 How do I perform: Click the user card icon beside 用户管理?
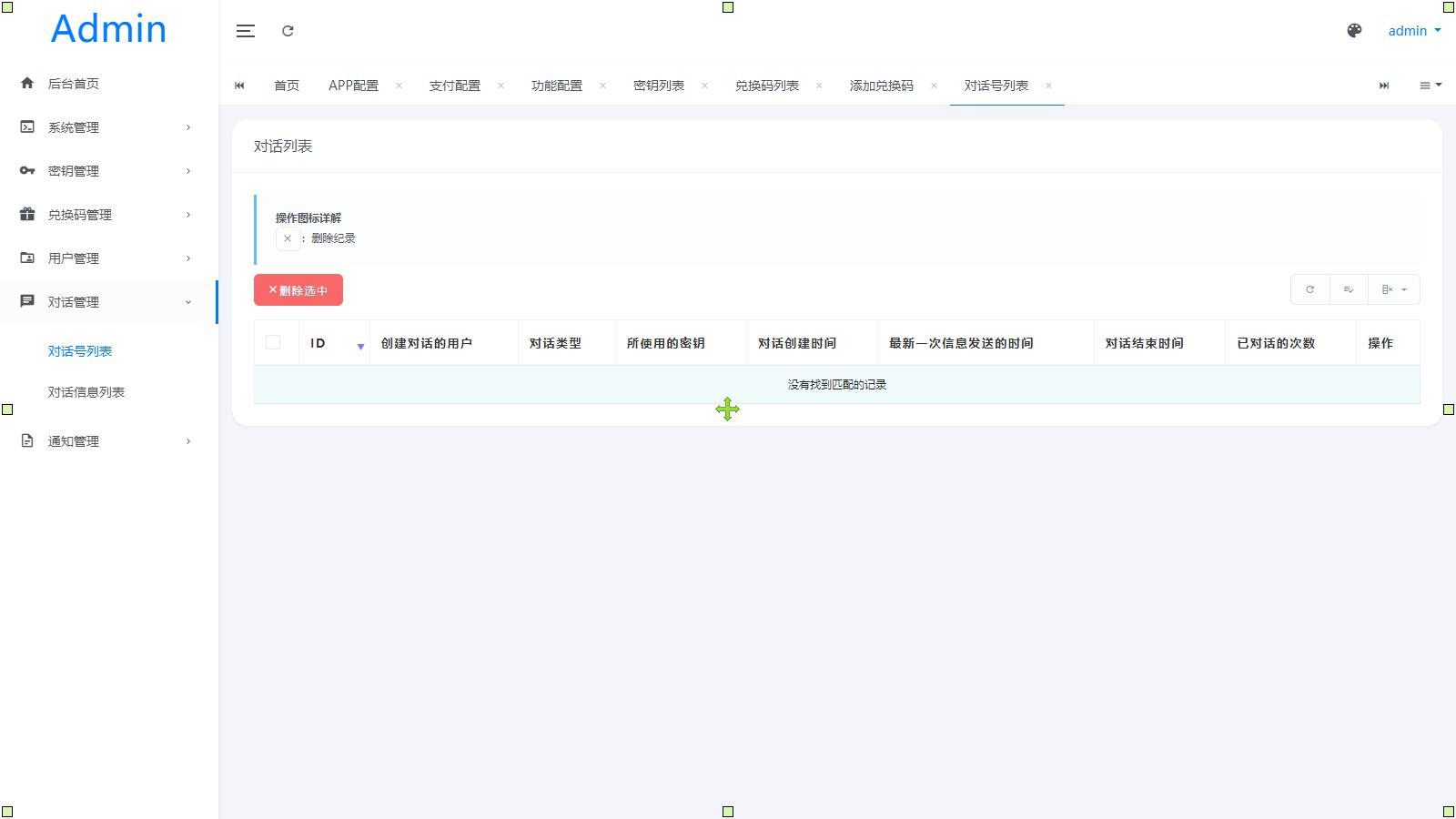point(27,258)
